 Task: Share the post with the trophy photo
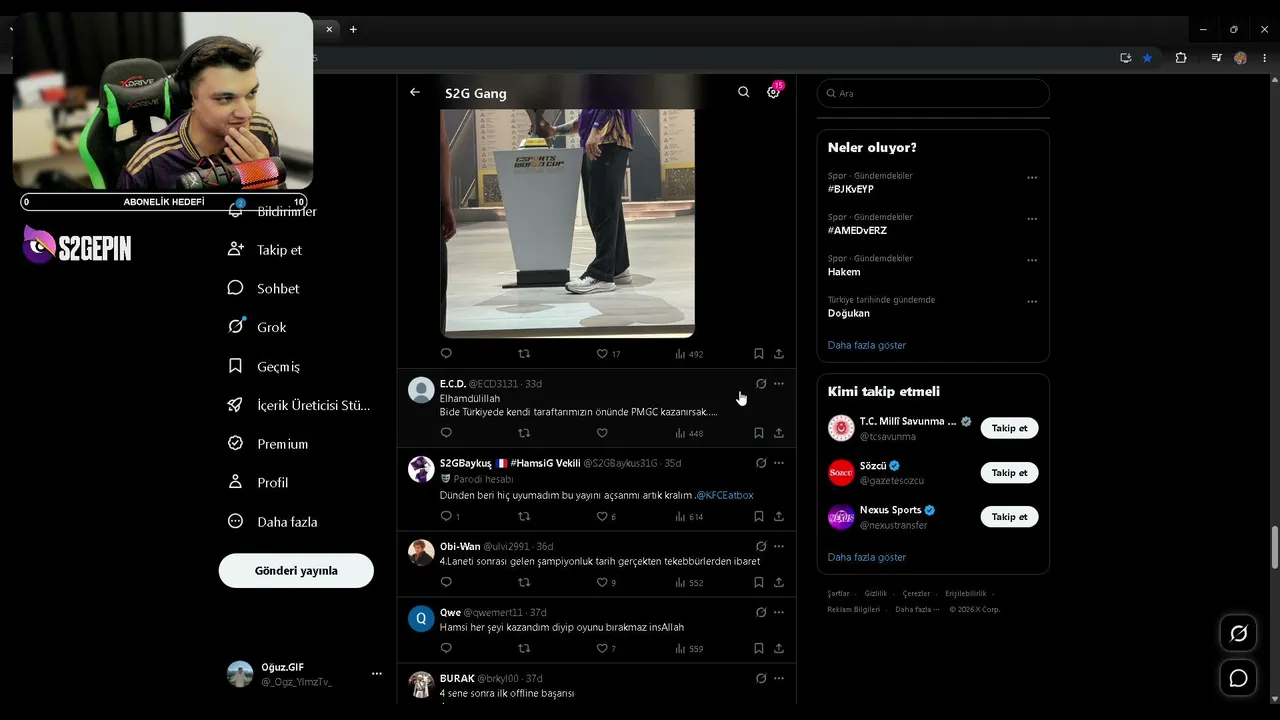[779, 354]
